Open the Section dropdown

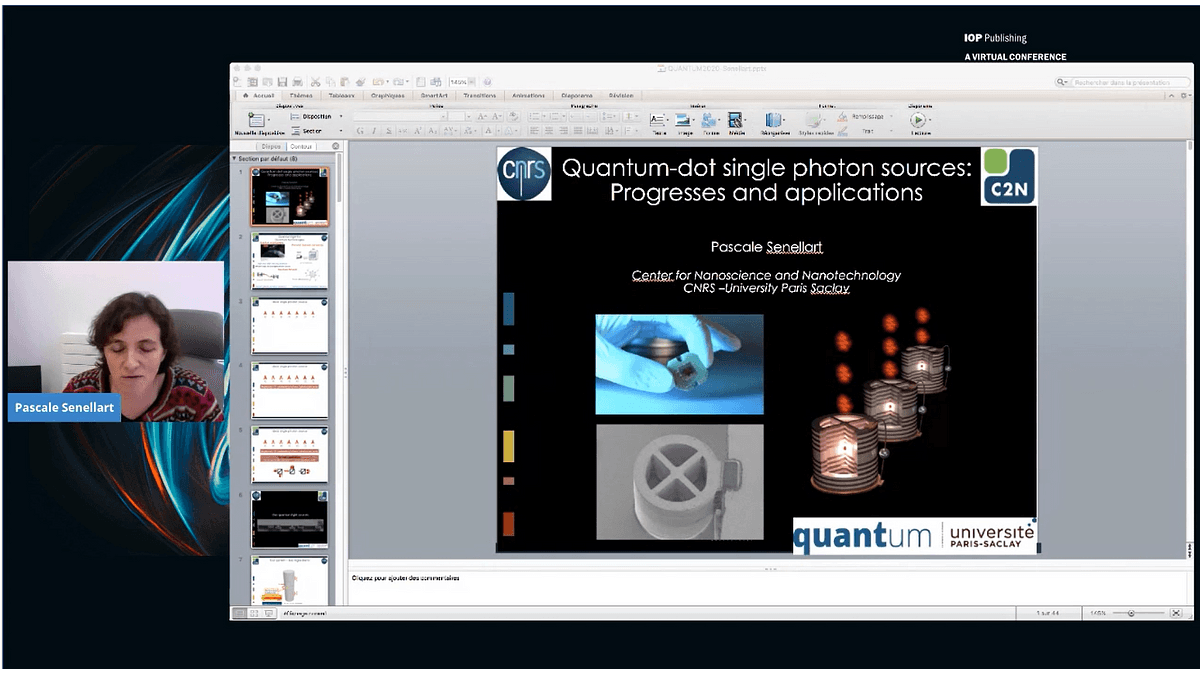pos(317,131)
